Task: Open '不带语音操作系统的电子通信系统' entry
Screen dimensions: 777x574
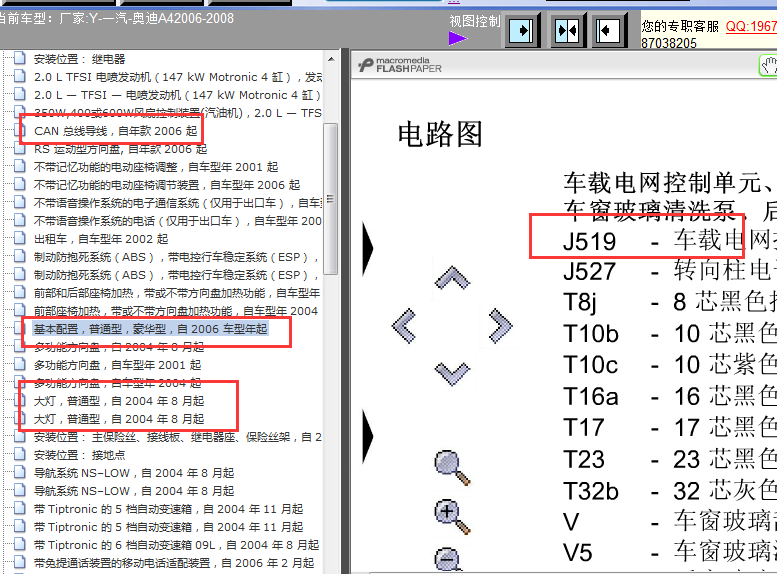Action: click(x=178, y=203)
